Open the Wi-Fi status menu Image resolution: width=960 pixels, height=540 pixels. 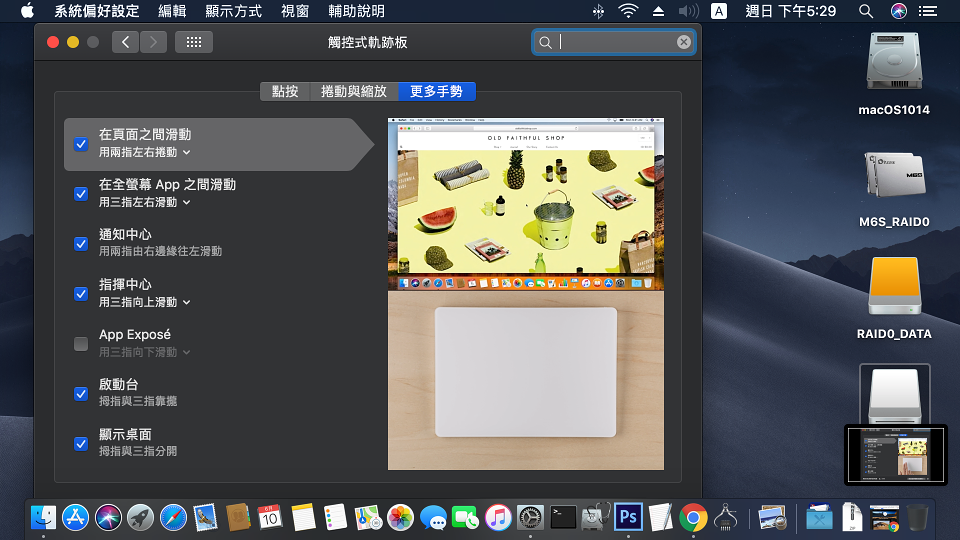[x=628, y=11]
